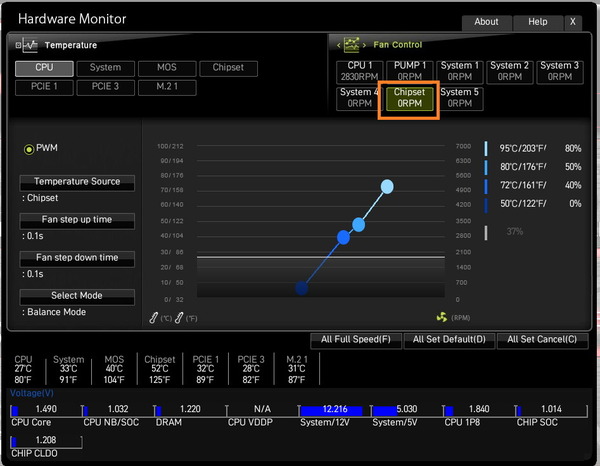The height and width of the screenshot is (466, 600).
Task: Choose the System 5 fan
Action: [x=460, y=98]
